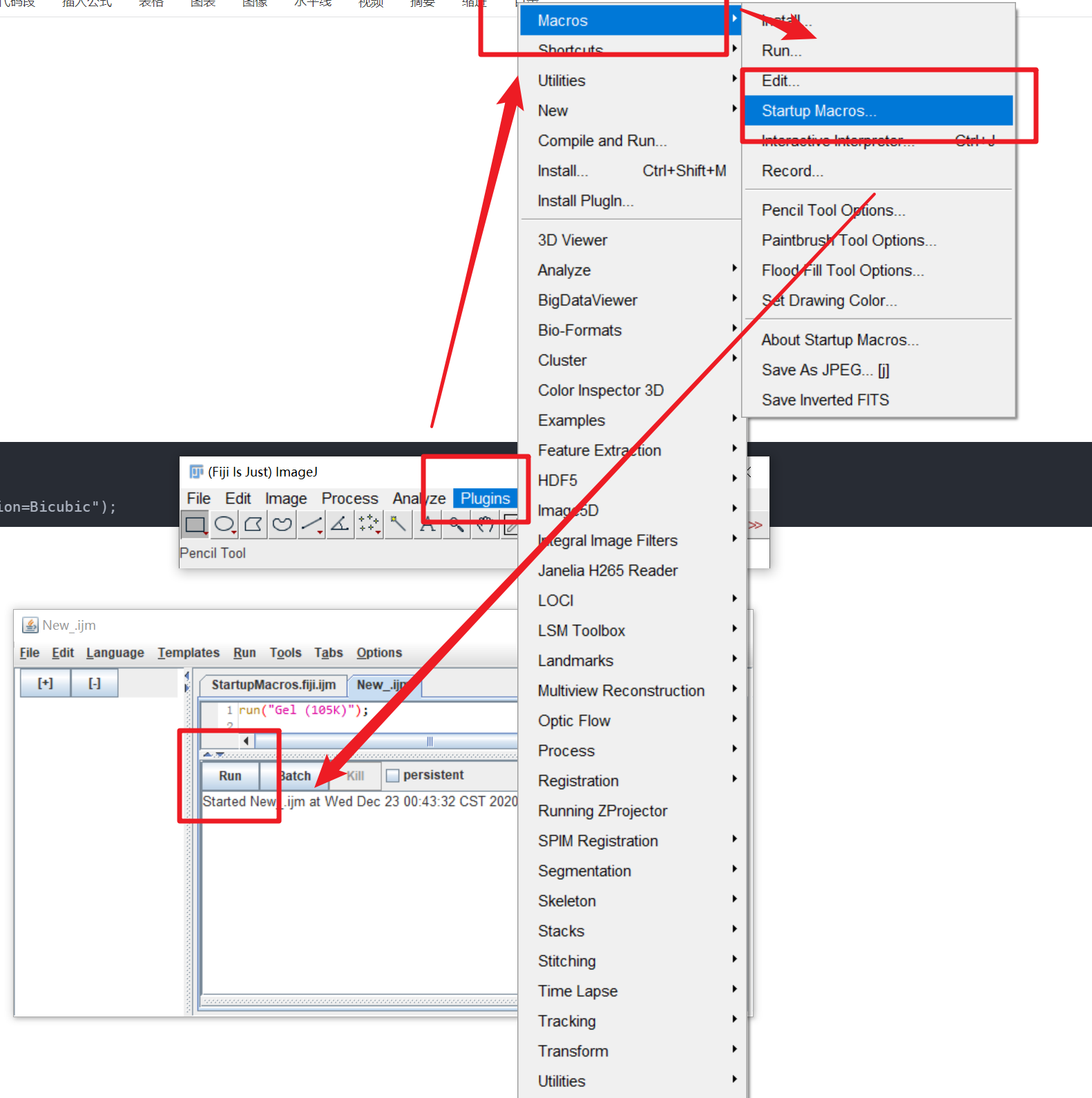Click the red More Tools arrows
This screenshot has width=1092, height=1098.
click(x=756, y=525)
